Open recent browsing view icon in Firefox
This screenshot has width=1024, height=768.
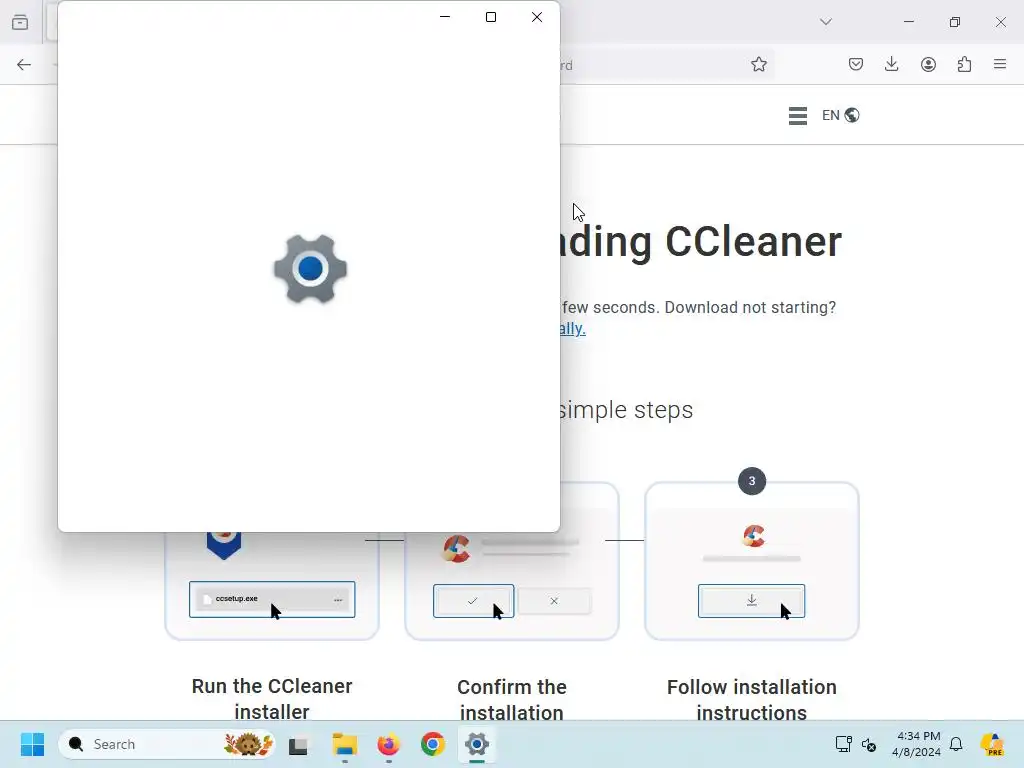[20, 22]
